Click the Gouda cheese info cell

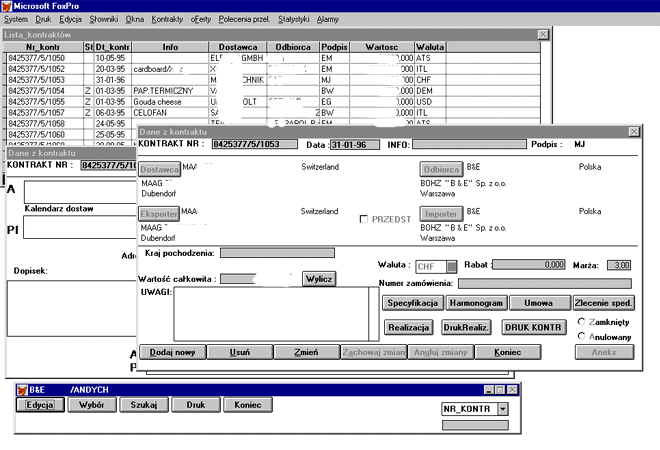170,102
